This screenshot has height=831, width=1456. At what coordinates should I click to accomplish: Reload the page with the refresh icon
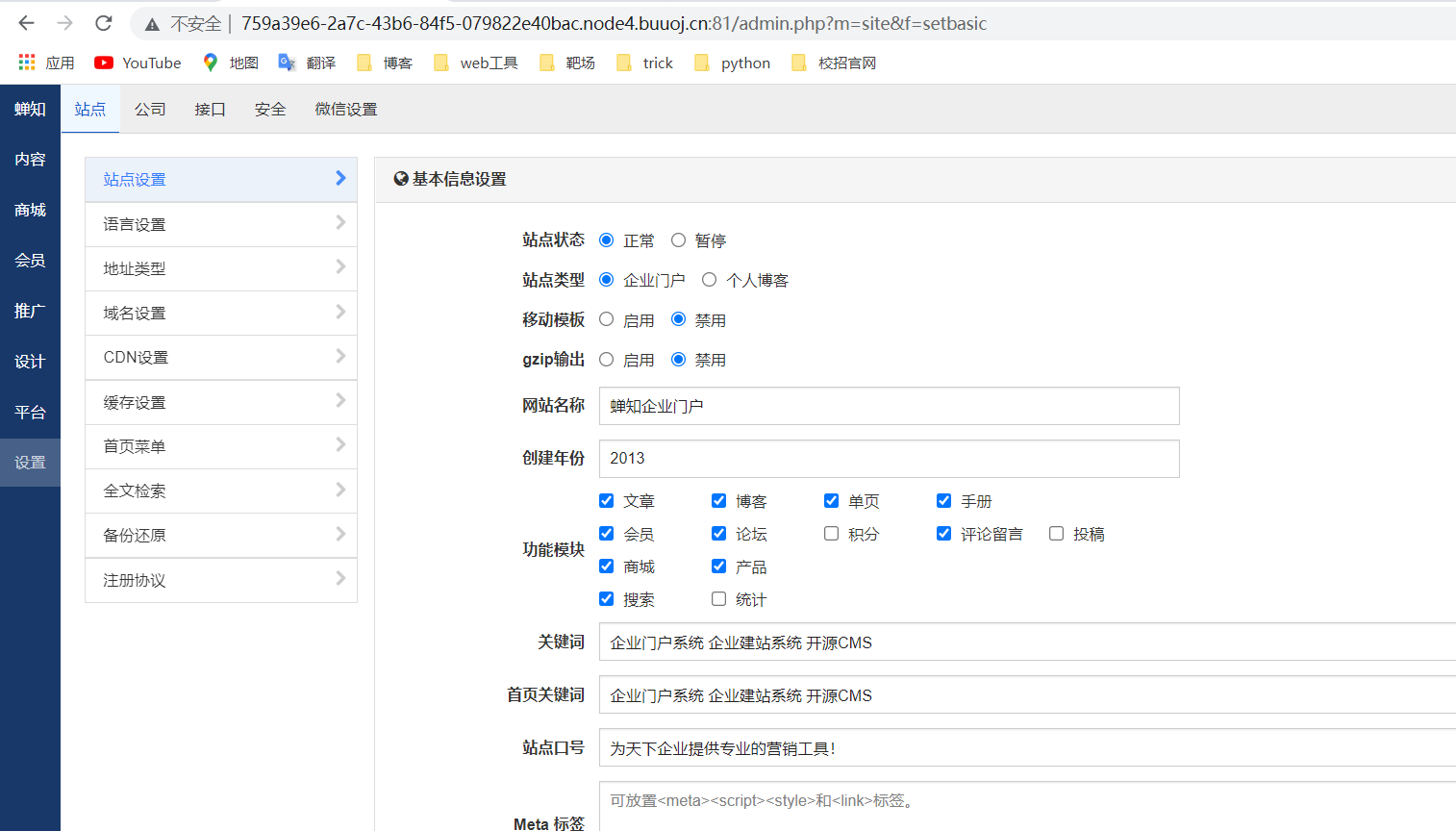(103, 24)
